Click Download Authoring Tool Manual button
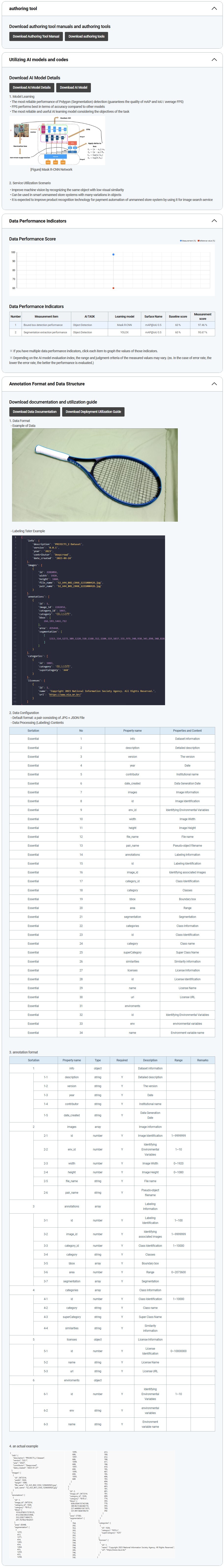 click(36, 37)
